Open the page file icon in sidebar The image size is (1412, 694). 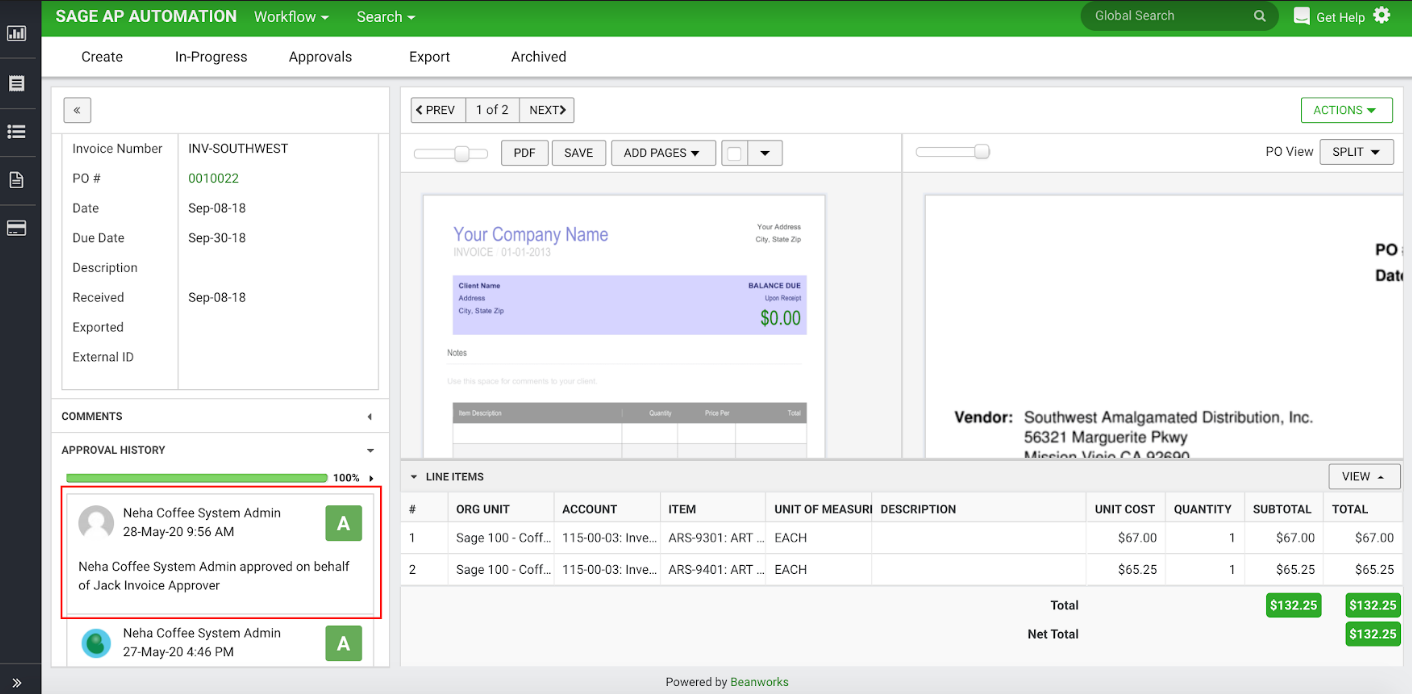coord(16,180)
